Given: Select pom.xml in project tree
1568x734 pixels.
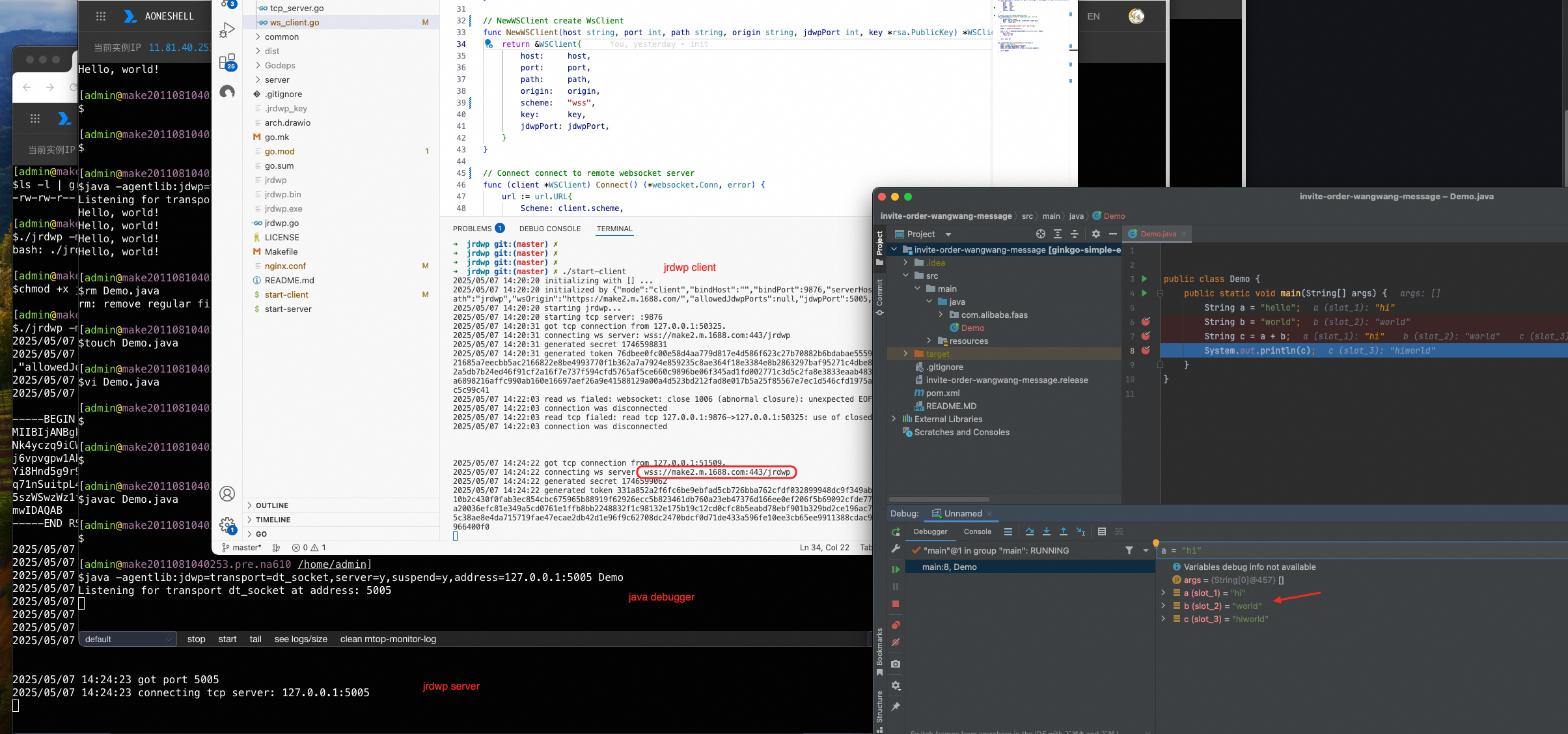Looking at the screenshot, I should tap(942, 393).
